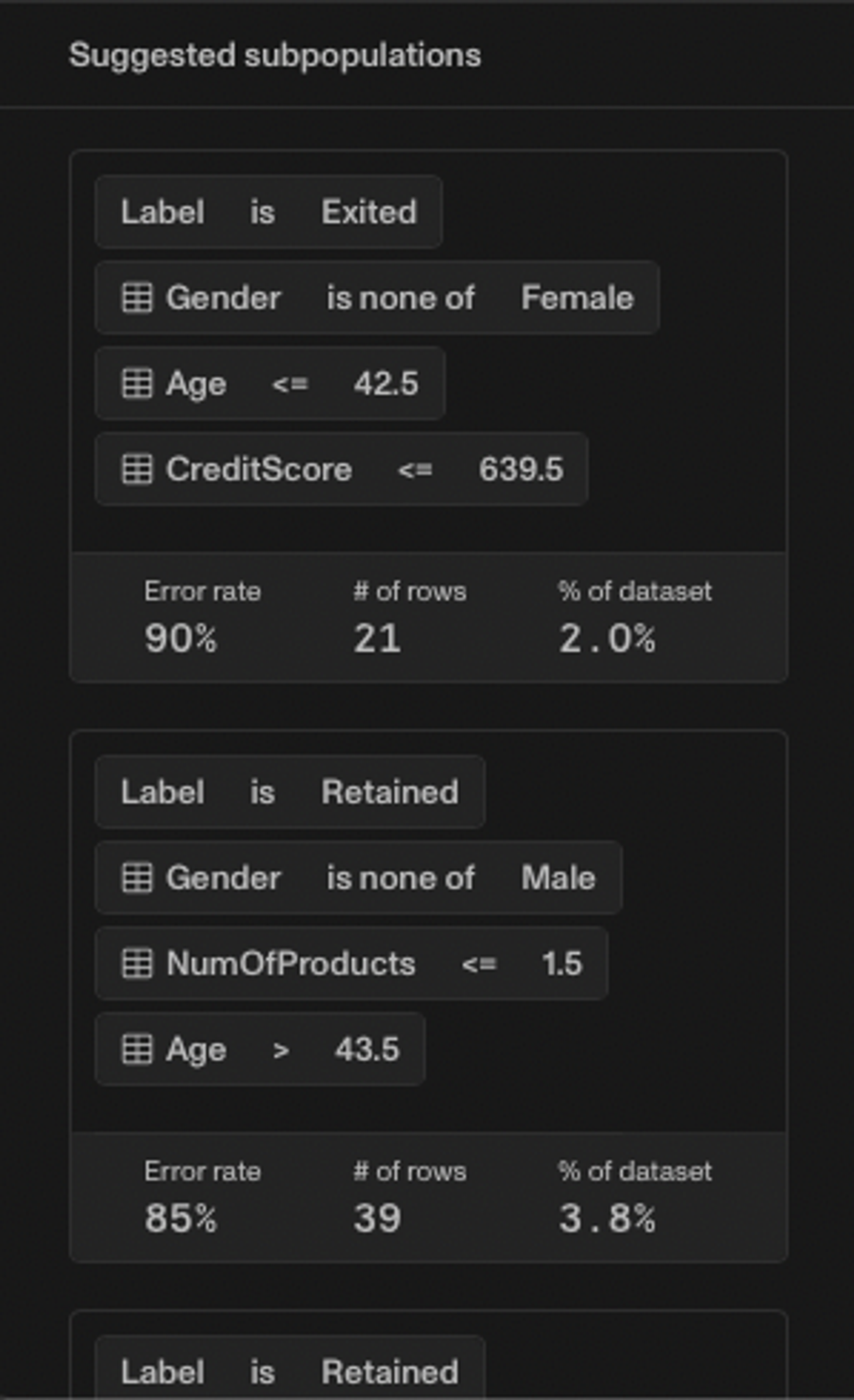This screenshot has width=854, height=1400.
Task: Choose the CreditScore <= 639.5 condition
Action: [342, 469]
